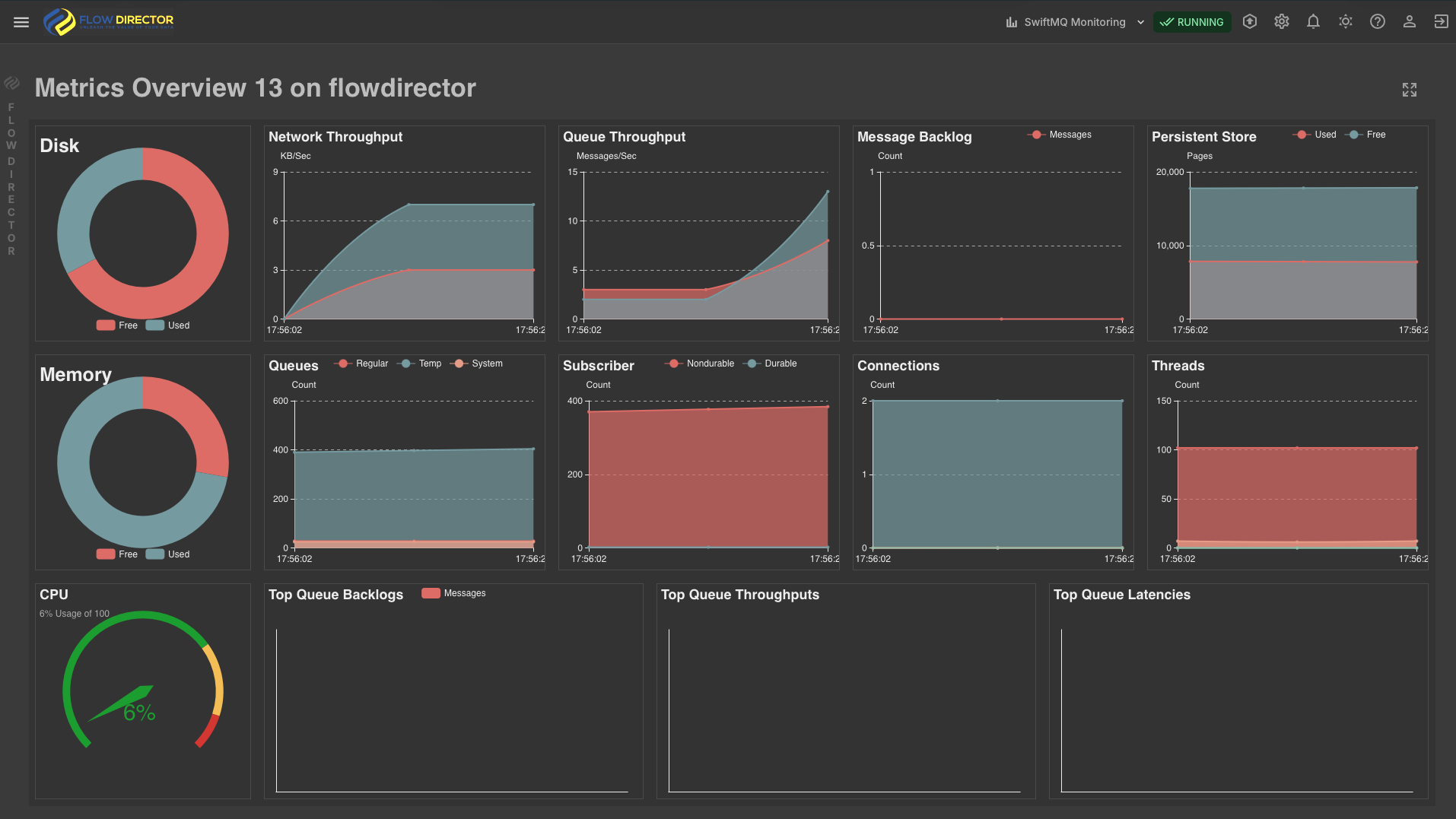Click the help question mark icon
Screen dimensions: 1456x819
pyautogui.click(x=1377, y=22)
